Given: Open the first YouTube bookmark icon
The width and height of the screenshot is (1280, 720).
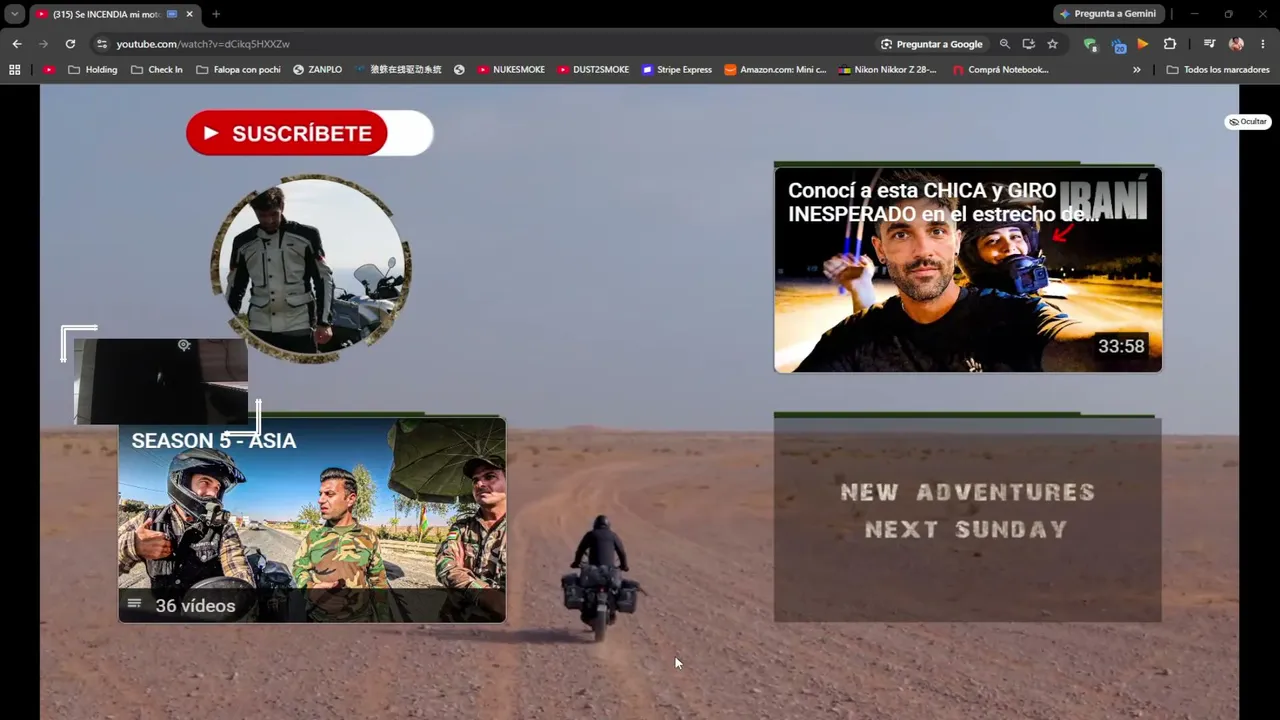Looking at the screenshot, I should (49, 70).
